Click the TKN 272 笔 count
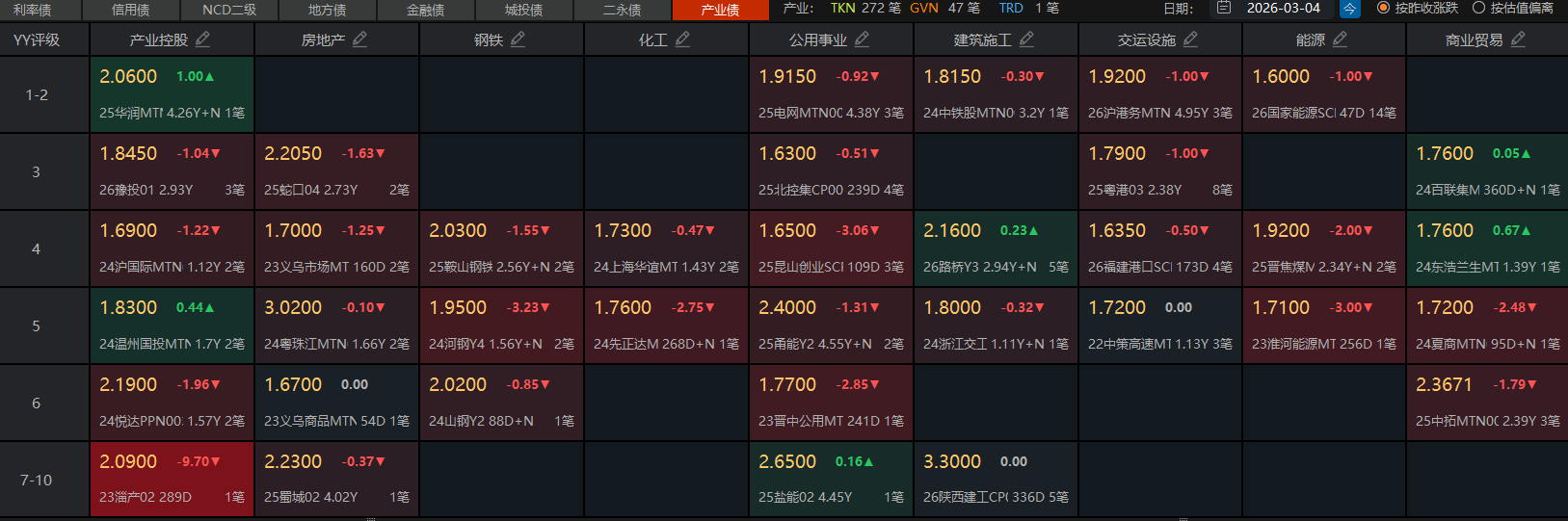Screen dimensions: 1568x521 pyautogui.click(x=865, y=8)
